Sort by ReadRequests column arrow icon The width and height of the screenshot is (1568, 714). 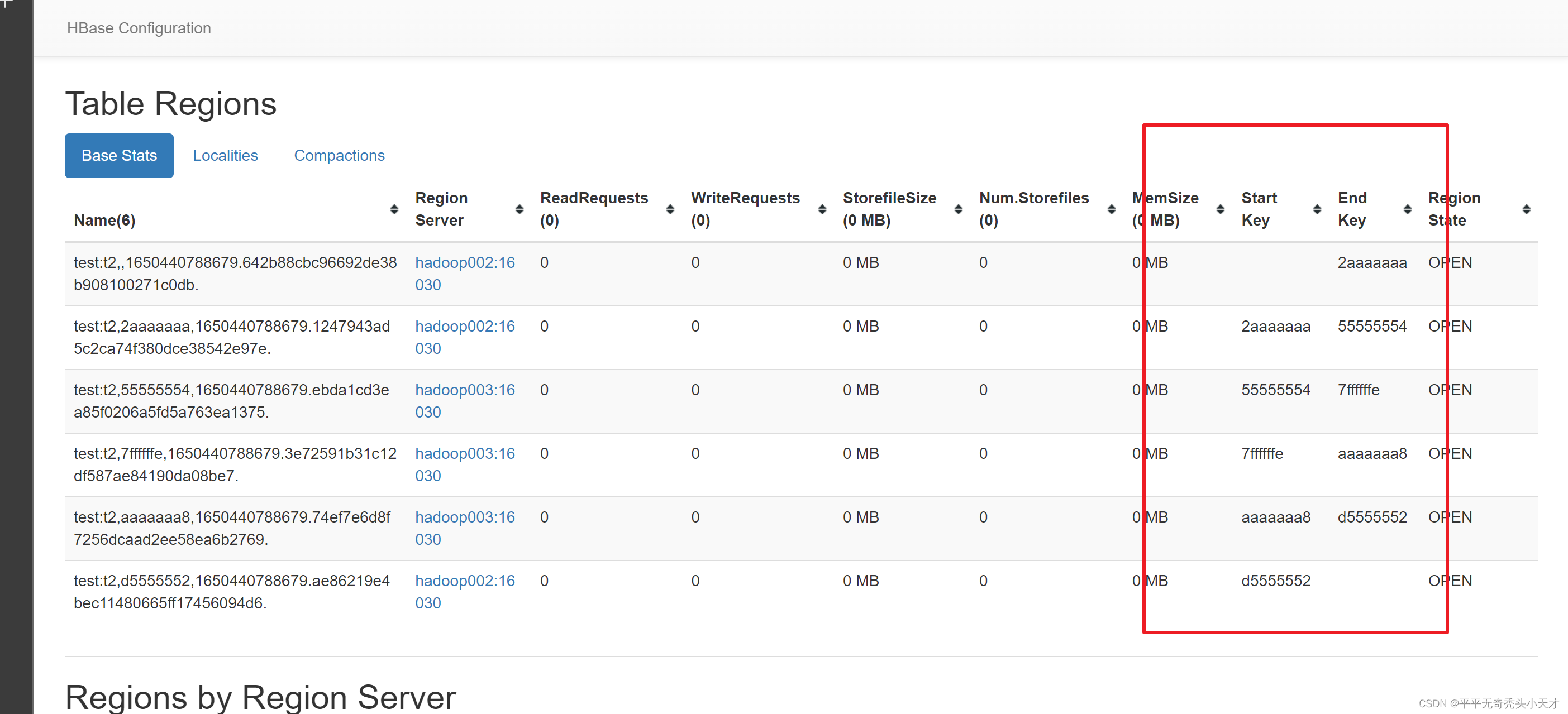670,209
